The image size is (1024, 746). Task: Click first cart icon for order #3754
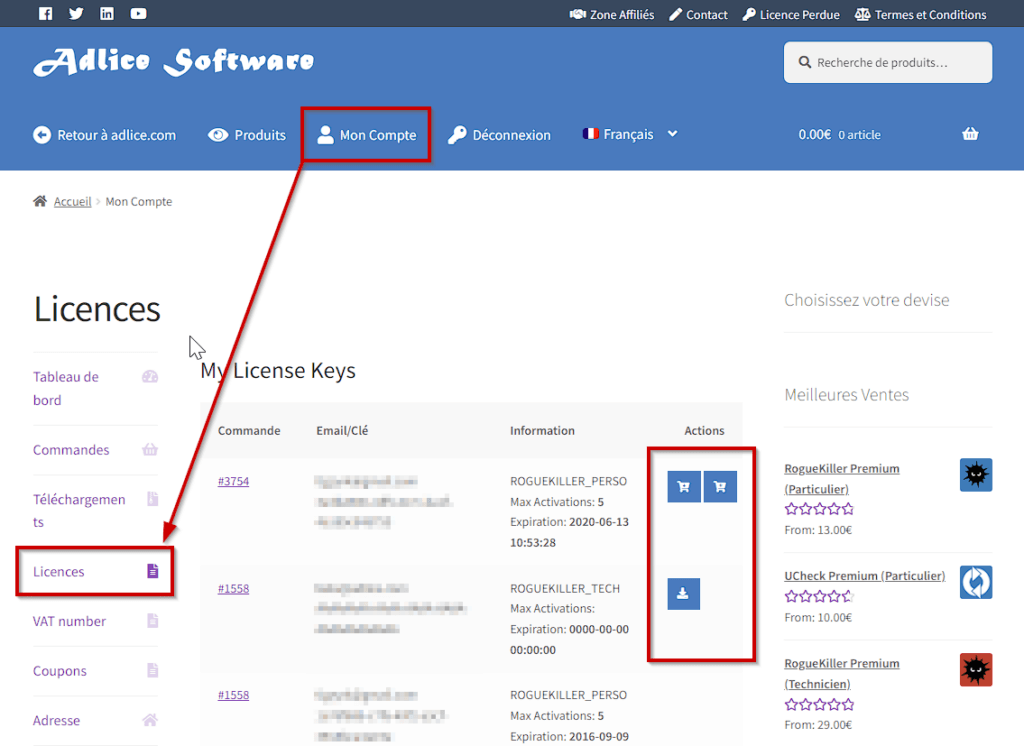tap(684, 487)
